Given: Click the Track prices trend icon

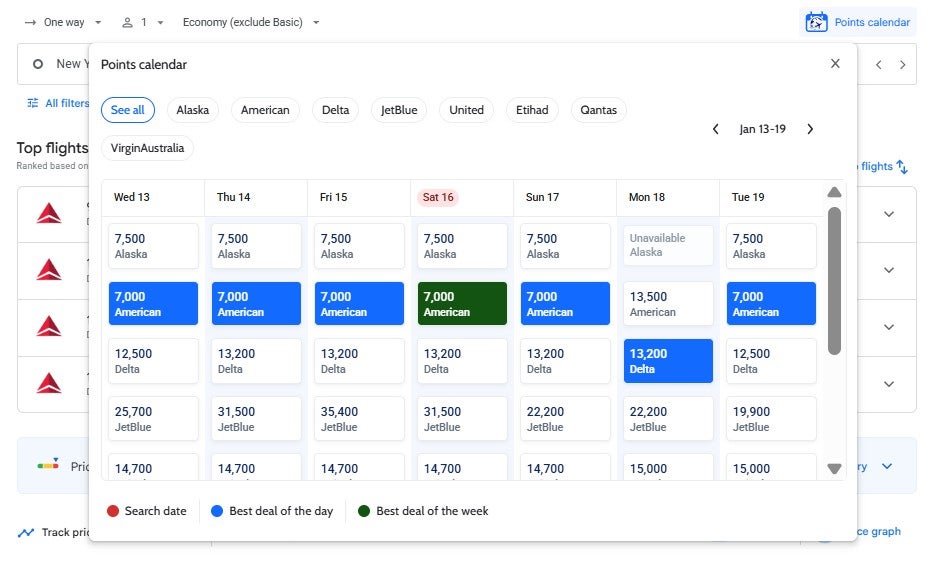Looking at the screenshot, I should point(26,533).
